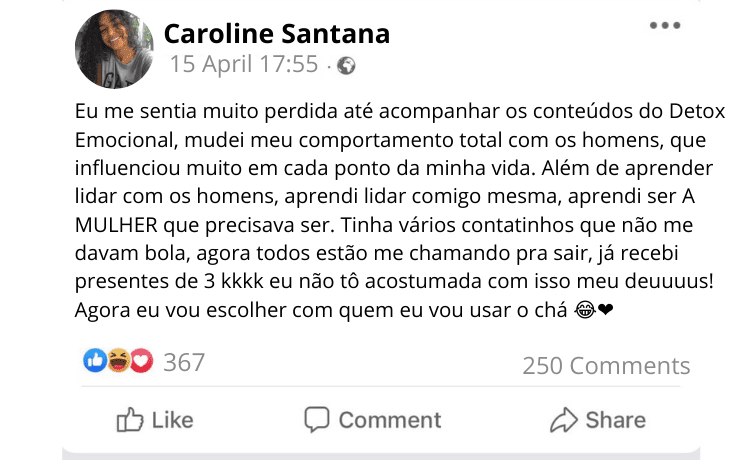Open the three-dot post options menu
Viewport: 738px width, 460px height.
665,25
